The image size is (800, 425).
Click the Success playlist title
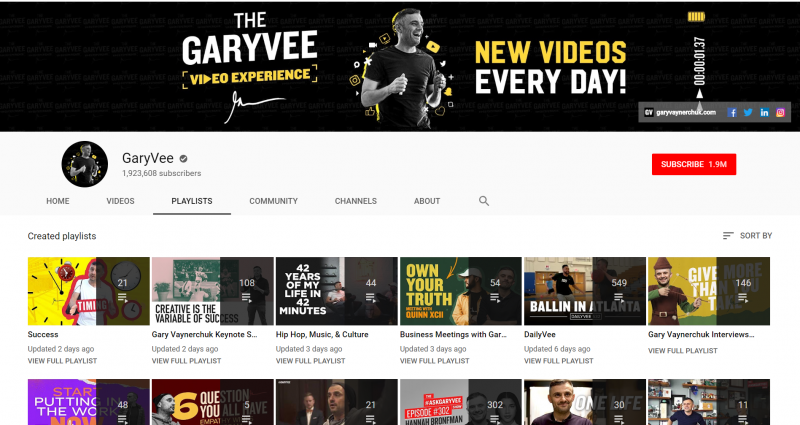[43, 335]
